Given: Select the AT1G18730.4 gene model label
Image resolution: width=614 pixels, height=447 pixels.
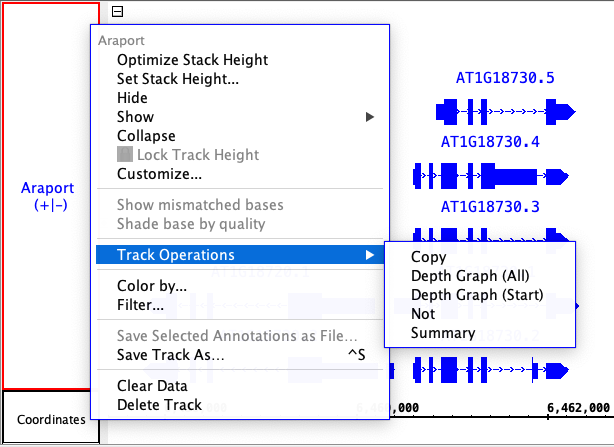Looking at the screenshot, I should [x=490, y=142].
